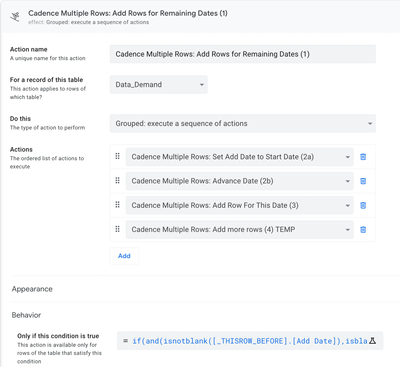Open the Do this action type dropdown
The width and height of the screenshot is (400, 382).
(x=243, y=123)
